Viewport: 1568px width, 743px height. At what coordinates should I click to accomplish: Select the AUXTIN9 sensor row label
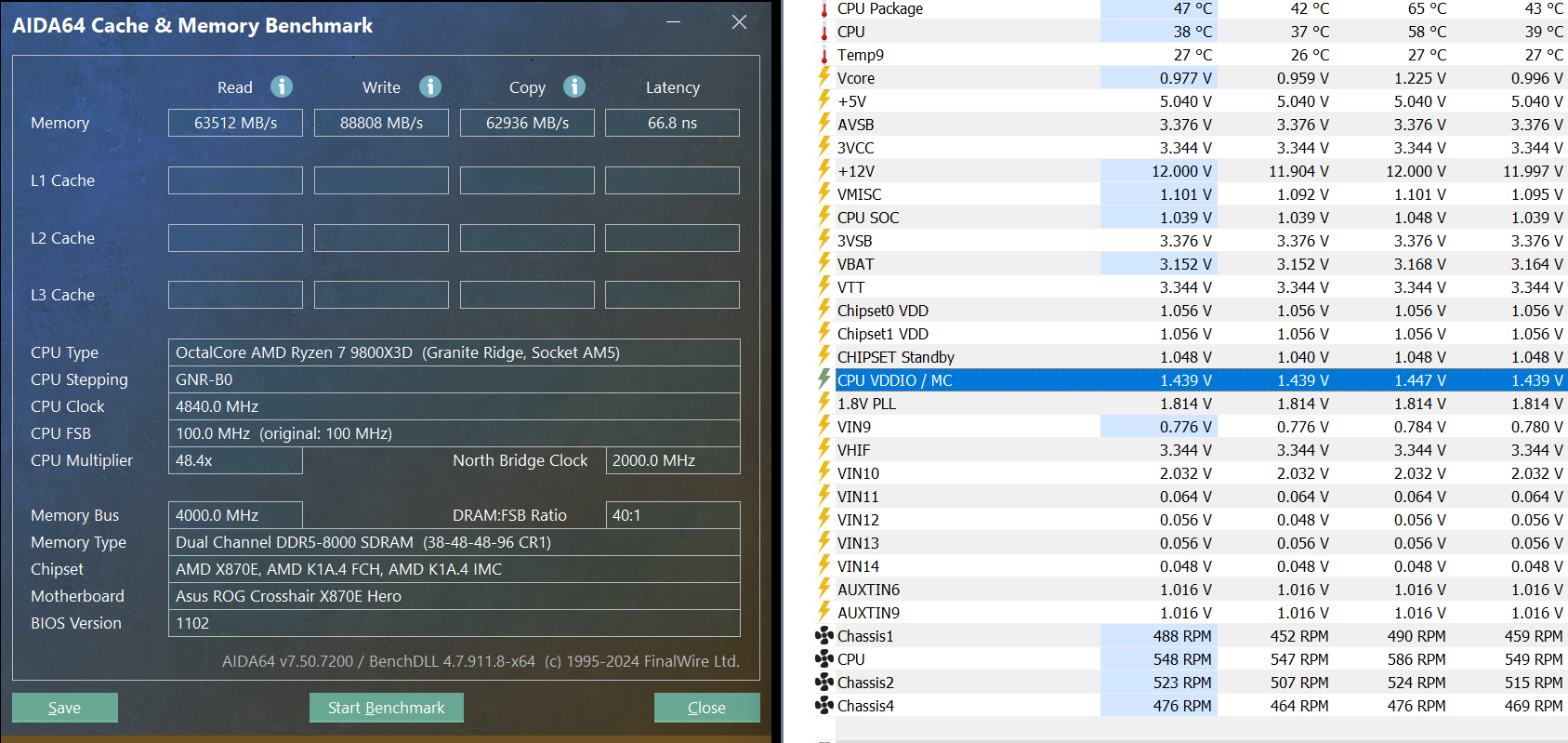pyautogui.click(x=868, y=613)
